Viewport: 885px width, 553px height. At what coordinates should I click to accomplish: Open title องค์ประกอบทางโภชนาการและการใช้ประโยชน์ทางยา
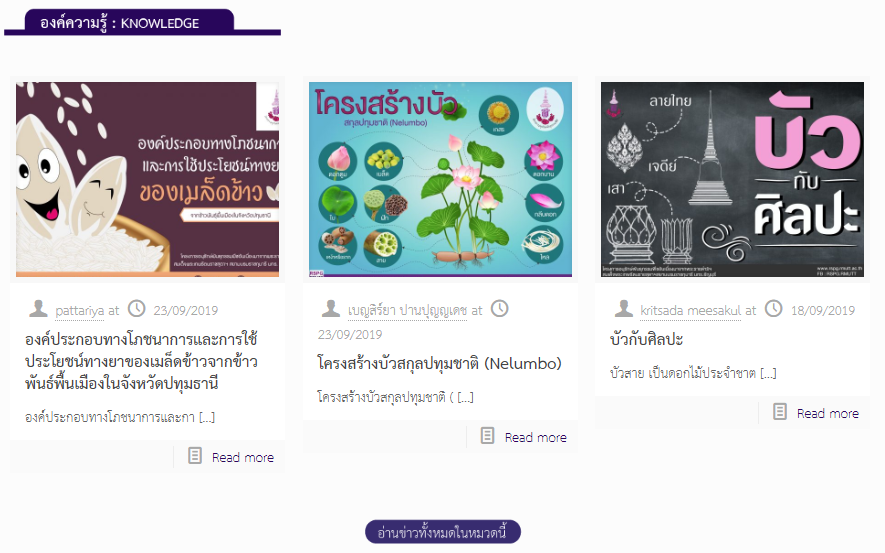(x=141, y=361)
